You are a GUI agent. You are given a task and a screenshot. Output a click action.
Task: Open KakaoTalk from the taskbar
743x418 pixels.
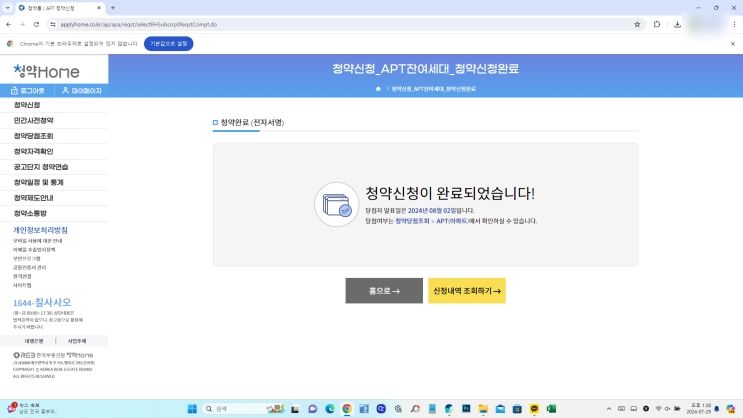534,409
